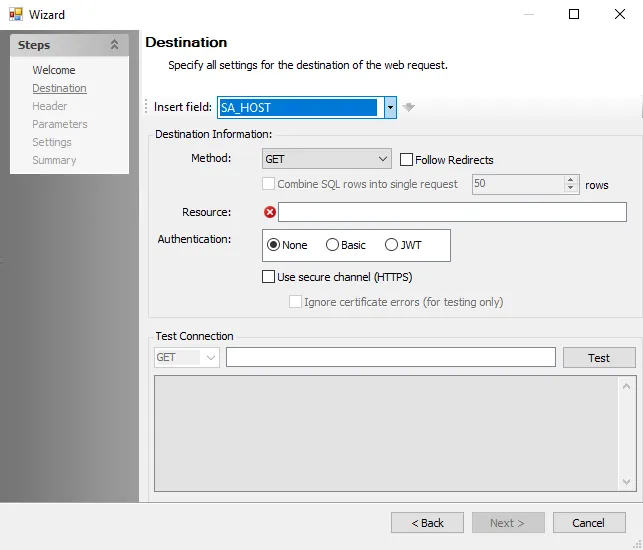
Task: Focus the Resource input field
Action: coord(452,212)
